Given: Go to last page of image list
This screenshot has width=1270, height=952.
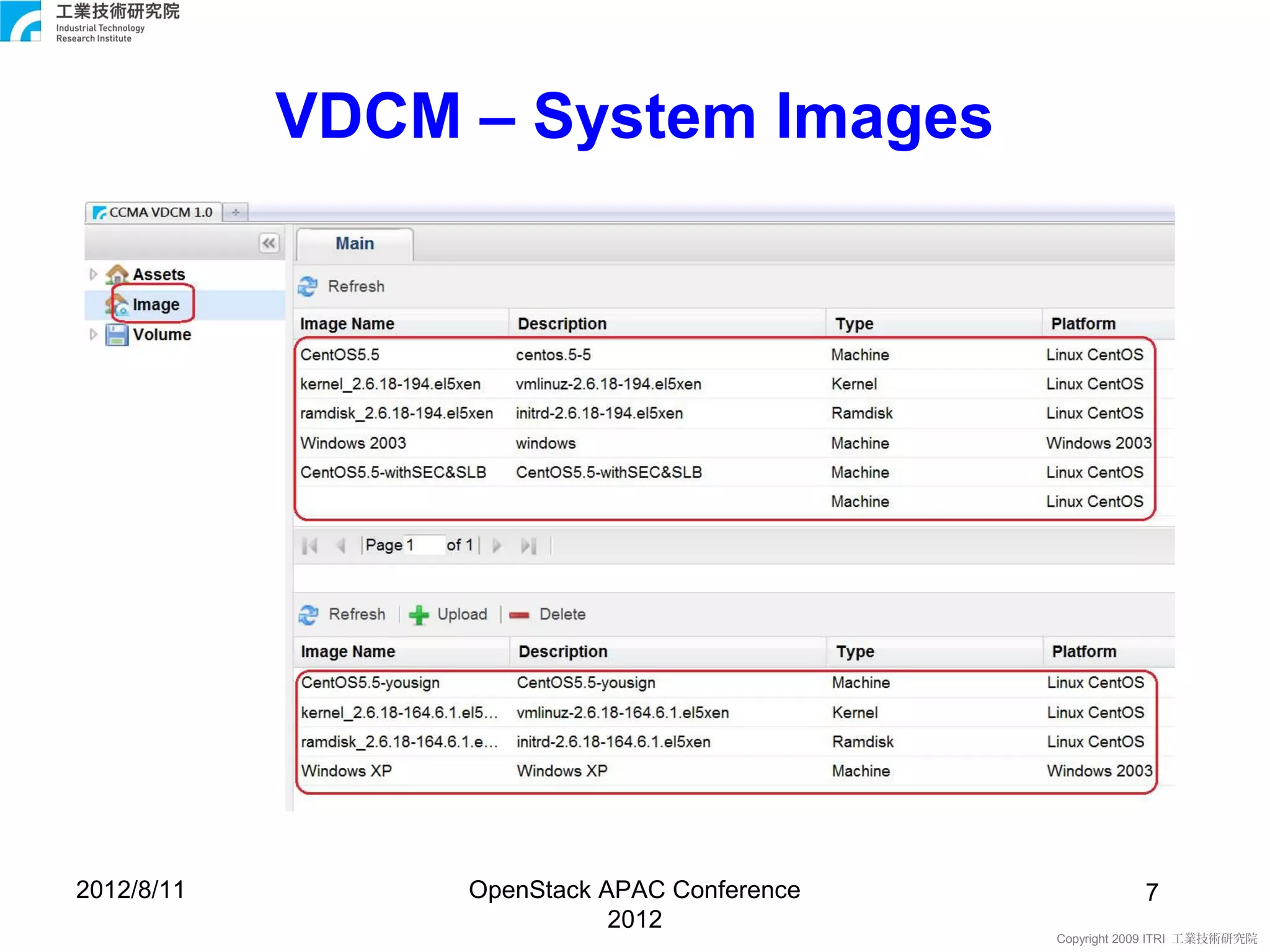Looking at the screenshot, I should coord(528,545).
